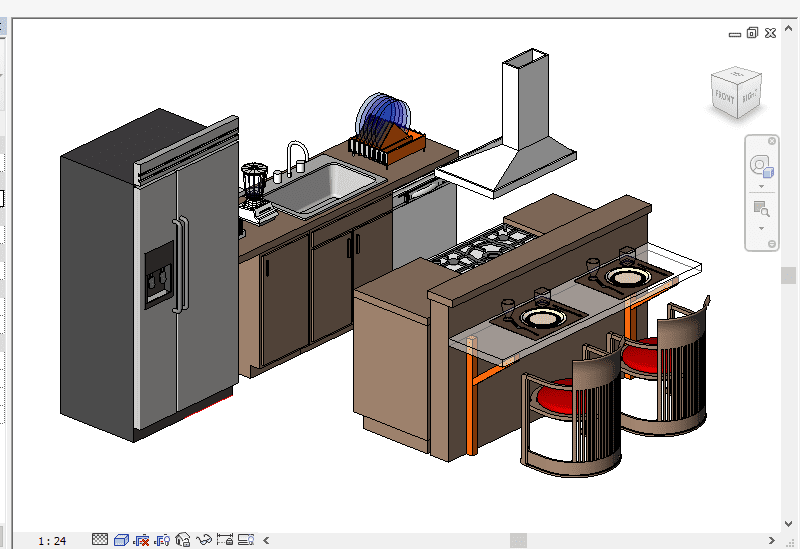Click the FRONT face of the ViewCube

pyautogui.click(x=724, y=97)
